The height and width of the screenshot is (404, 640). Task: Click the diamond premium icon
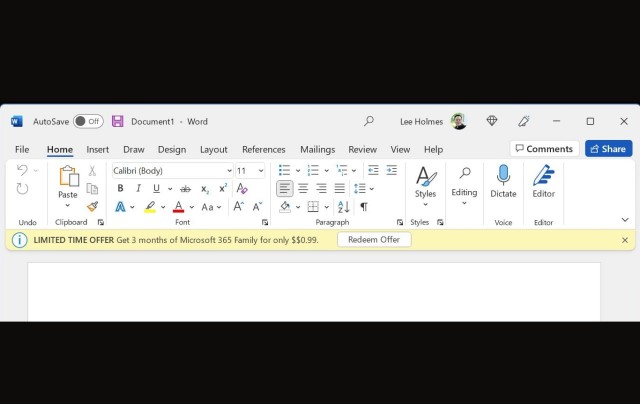coord(492,121)
